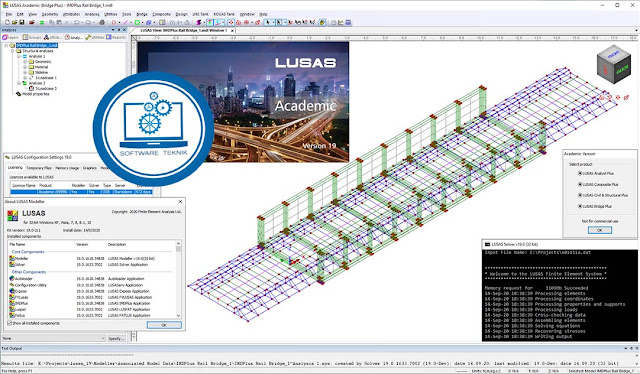Click the Expose component icon in About list
640x374 pixels.
(12, 291)
